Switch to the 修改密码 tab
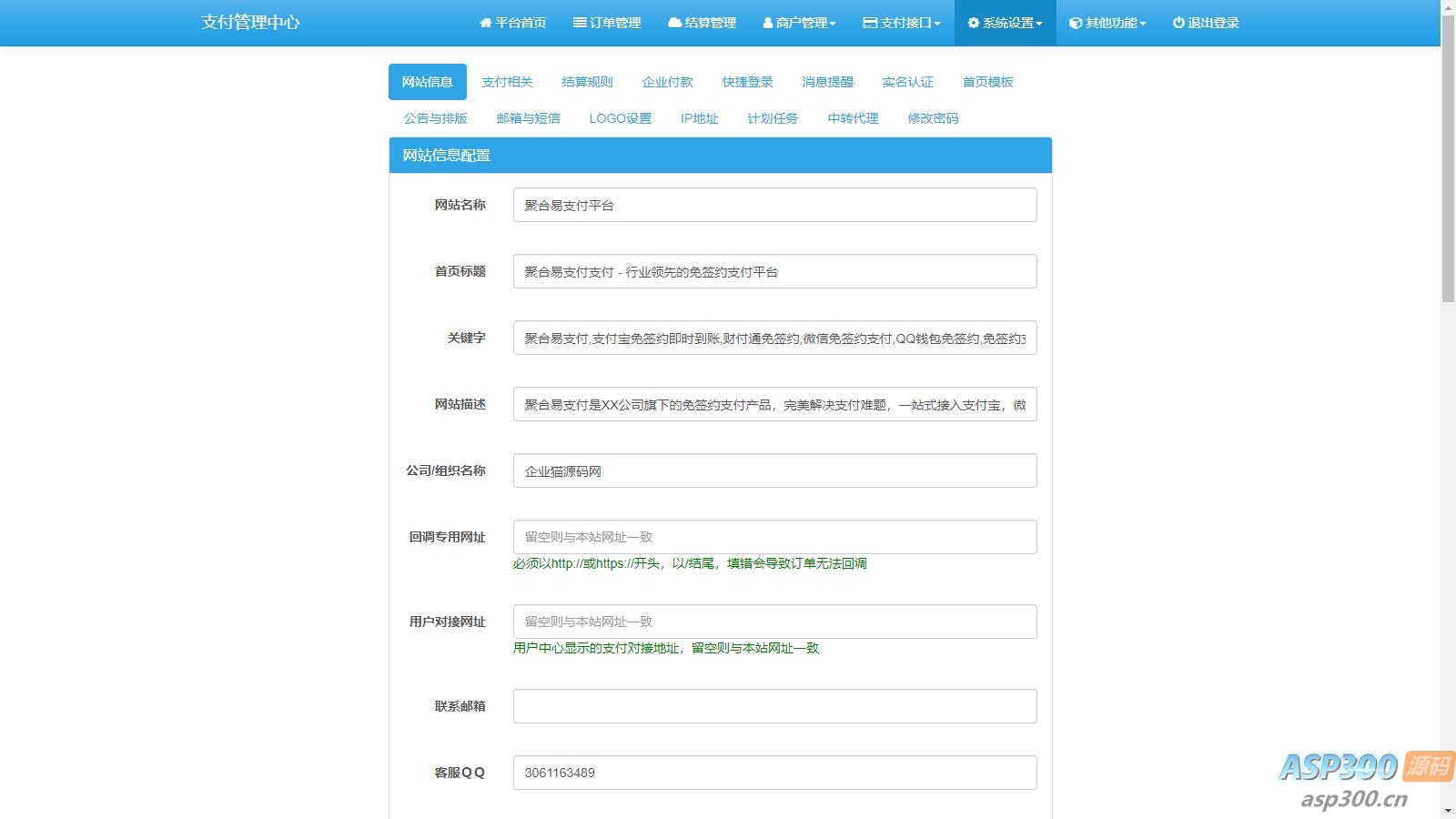Image resolution: width=1456 pixels, height=819 pixels. (x=931, y=117)
